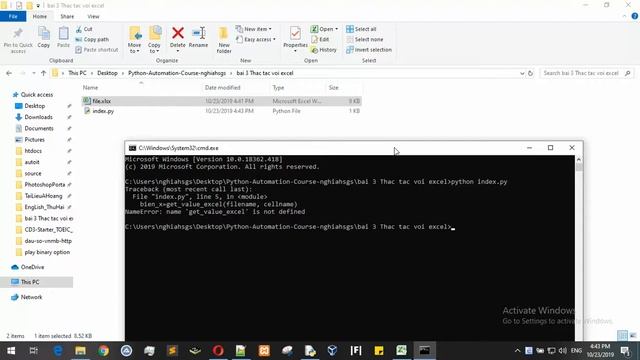The width and height of the screenshot is (640, 360).
Task: Switch to the View ribbon tab
Action: [x=93, y=17]
